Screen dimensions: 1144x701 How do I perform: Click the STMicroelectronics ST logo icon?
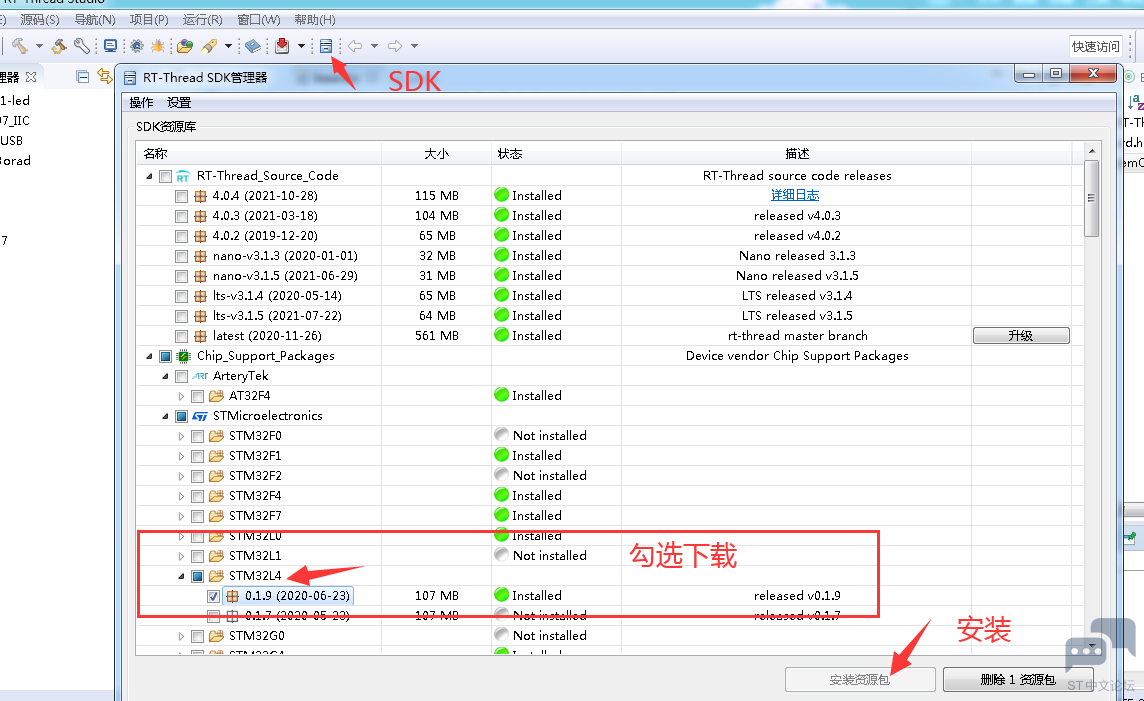(x=200, y=417)
